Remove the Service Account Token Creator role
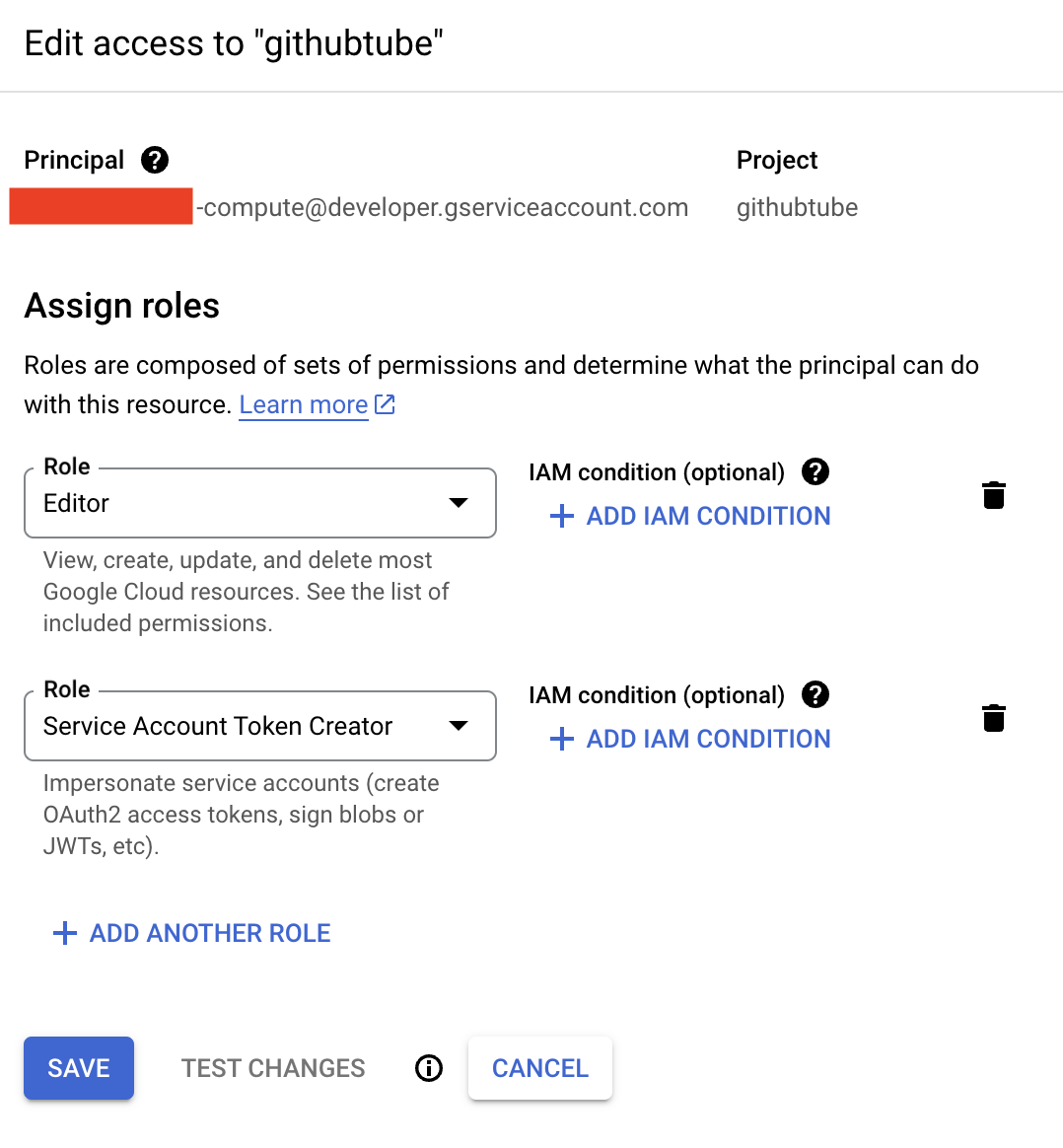The height and width of the screenshot is (1148, 1063). 994,718
